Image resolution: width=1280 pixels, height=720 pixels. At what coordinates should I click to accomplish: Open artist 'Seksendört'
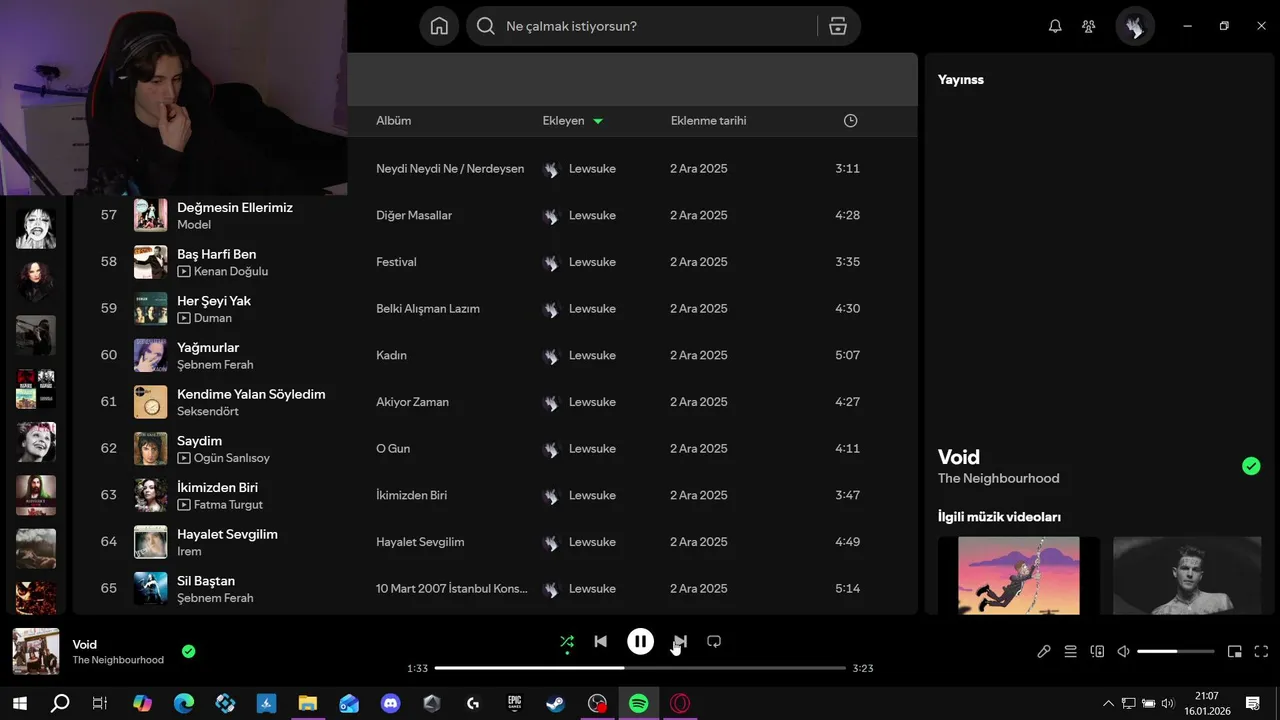pos(208,412)
